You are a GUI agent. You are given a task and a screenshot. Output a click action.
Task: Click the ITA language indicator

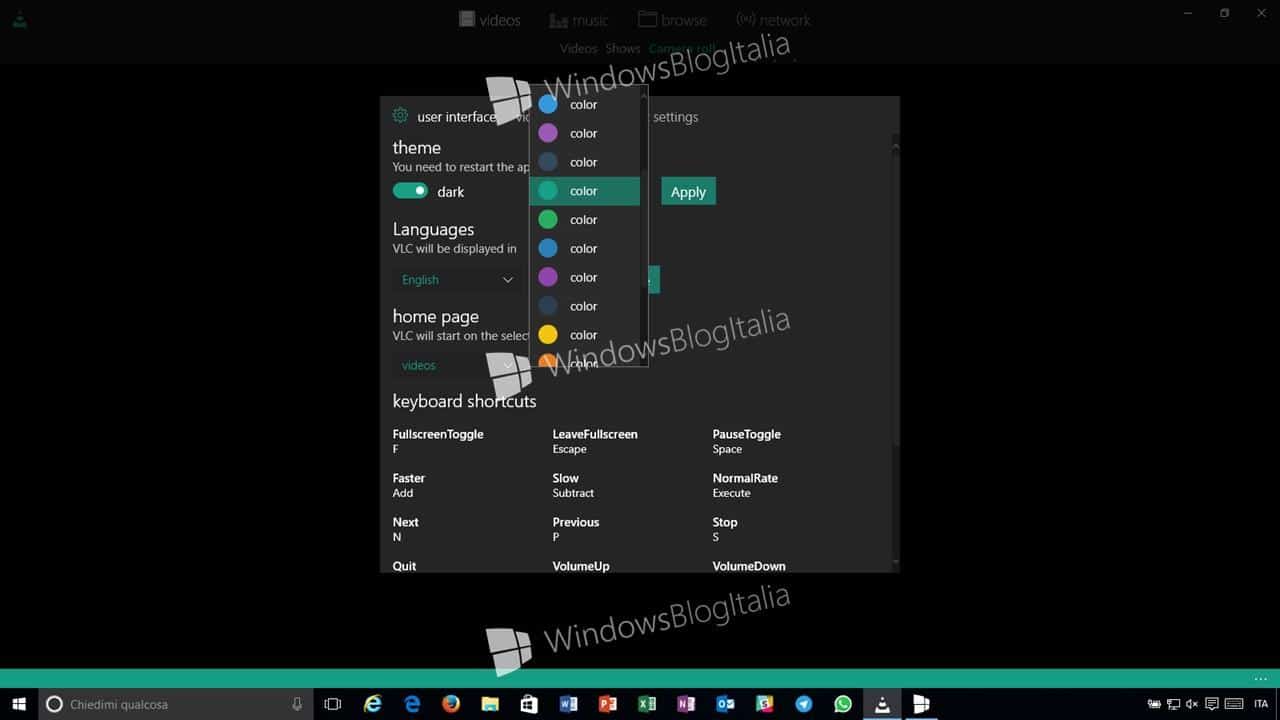(x=1261, y=704)
